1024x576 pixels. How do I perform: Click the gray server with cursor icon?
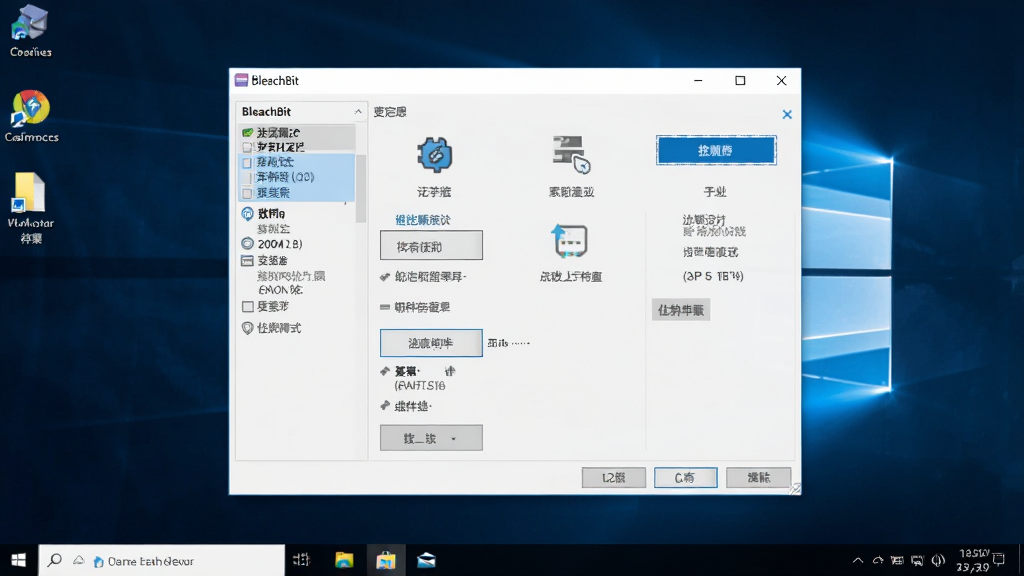571,155
